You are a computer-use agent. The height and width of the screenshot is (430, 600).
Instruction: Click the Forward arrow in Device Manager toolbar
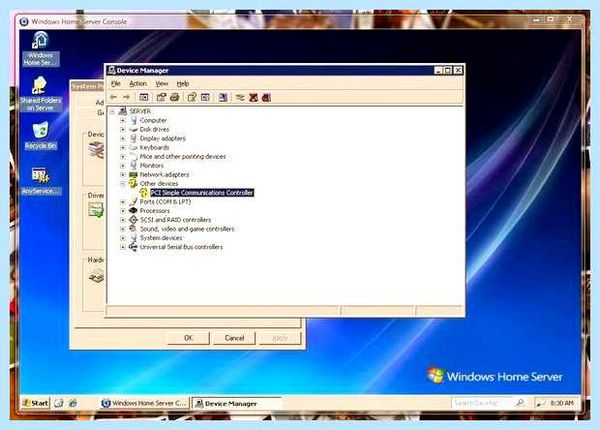[x=126, y=97]
